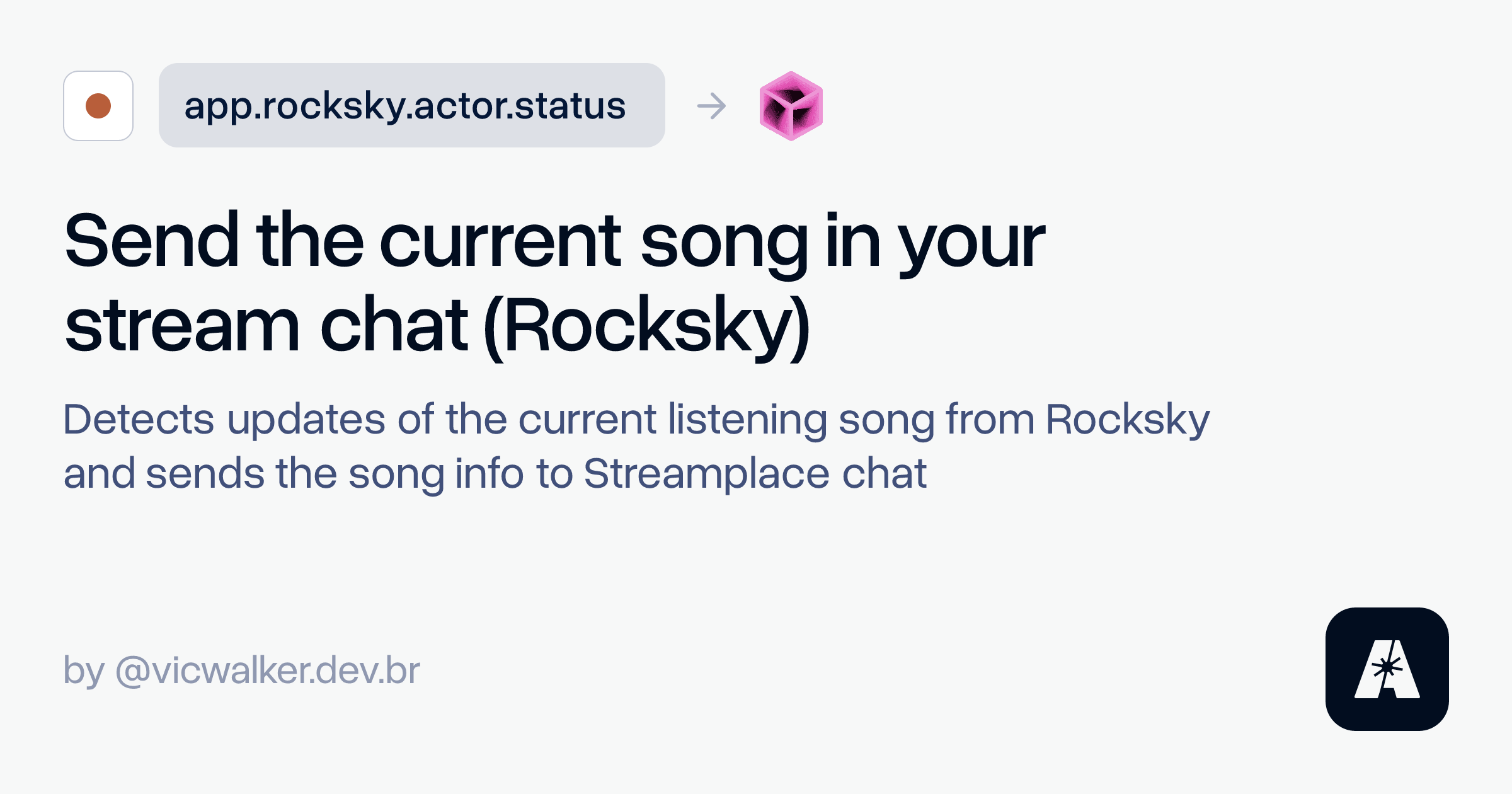1512x794 pixels.
Task: Click "(Rocksky)" in the headline
Action: (647, 326)
